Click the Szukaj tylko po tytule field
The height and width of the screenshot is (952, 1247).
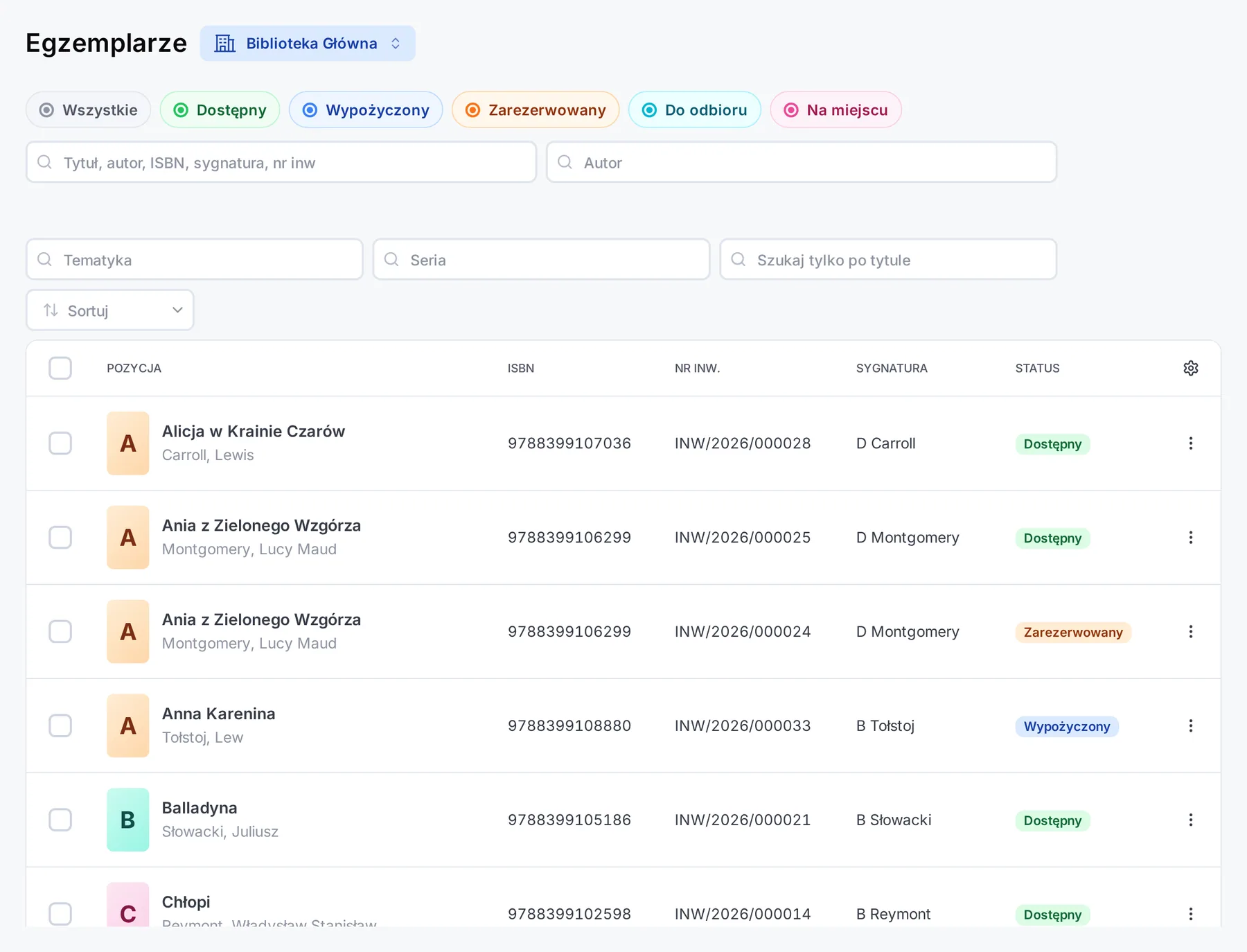click(x=888, y=260)
